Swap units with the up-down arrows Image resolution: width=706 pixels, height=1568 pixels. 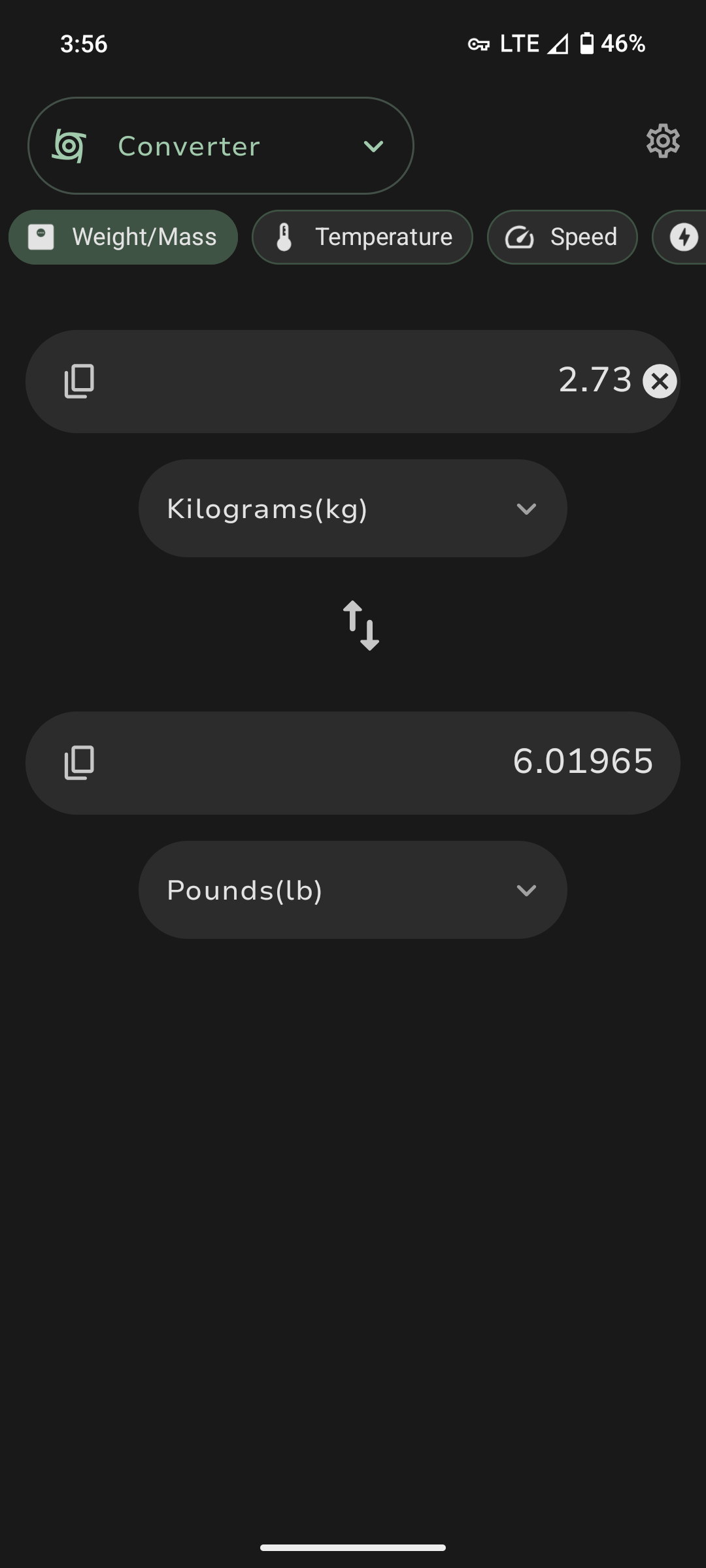coord(361,625)
